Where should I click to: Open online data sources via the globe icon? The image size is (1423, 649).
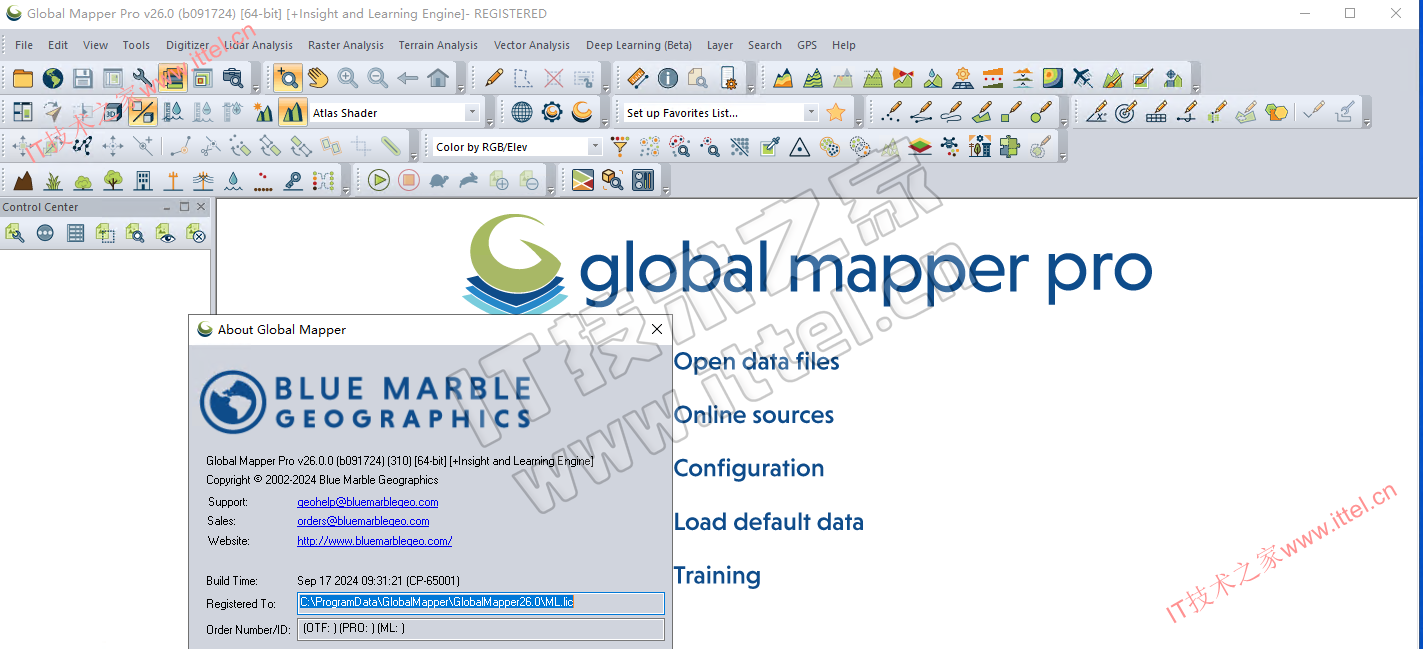point(52,78)
